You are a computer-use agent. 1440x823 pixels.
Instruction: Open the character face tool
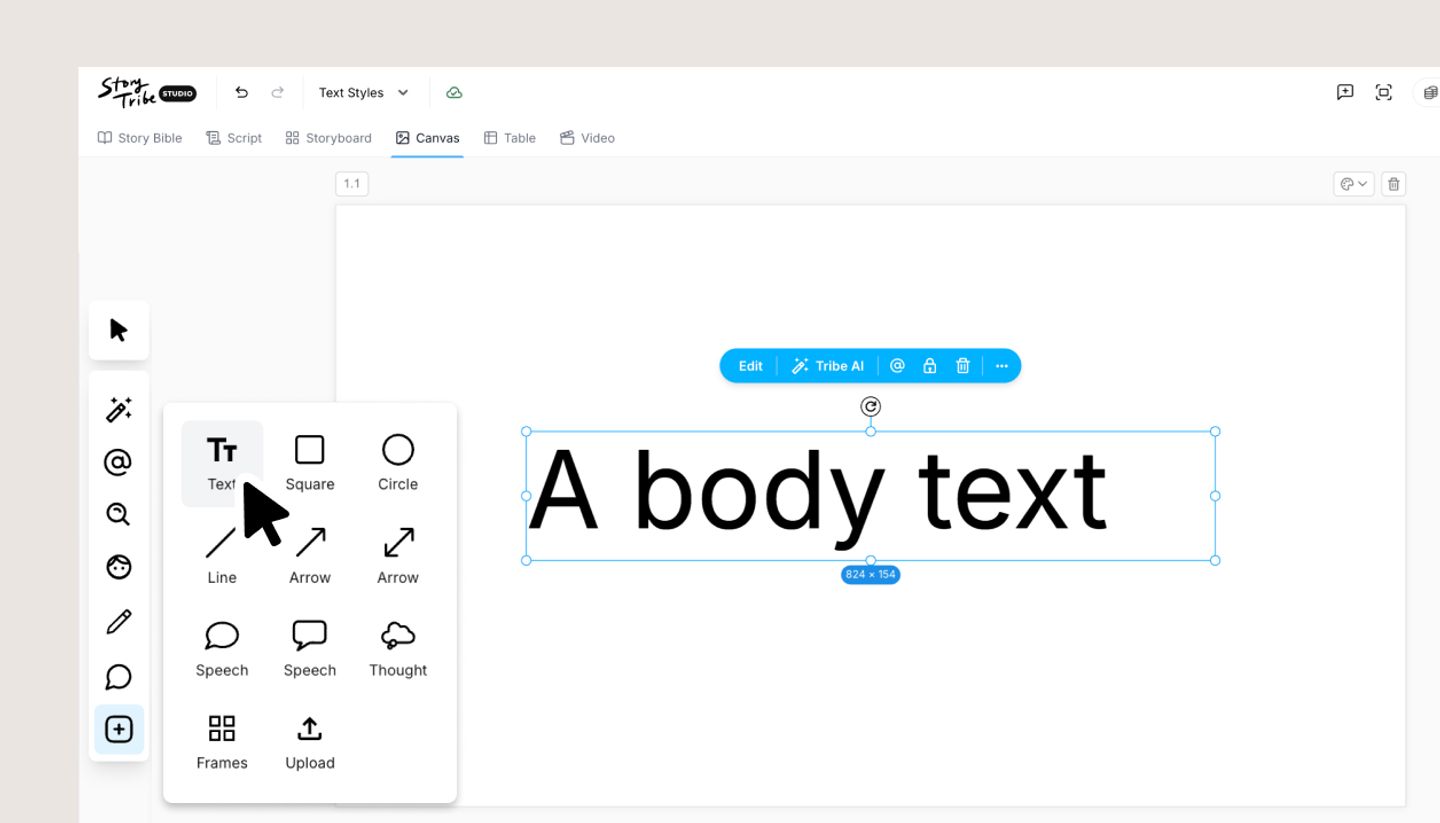(x=118, y=567)
